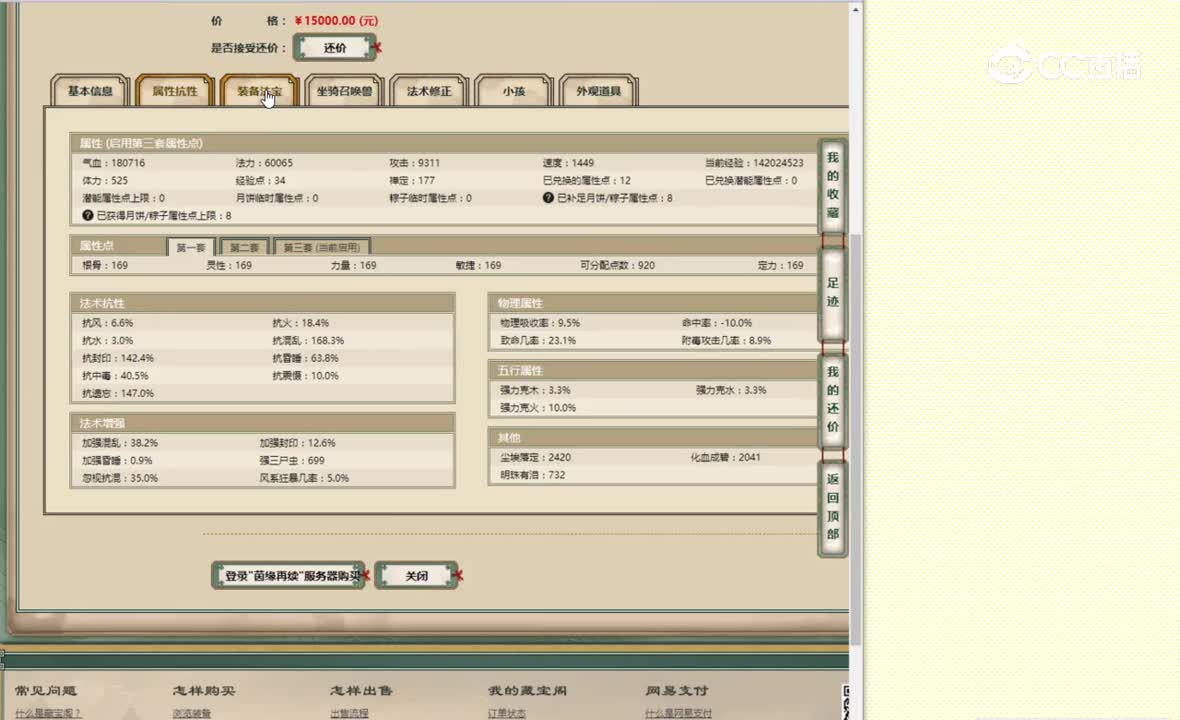The width and height of the screenshot is (1180, 720).
Task: Open the 装备法宝 tab
Action: pos(260,91)
